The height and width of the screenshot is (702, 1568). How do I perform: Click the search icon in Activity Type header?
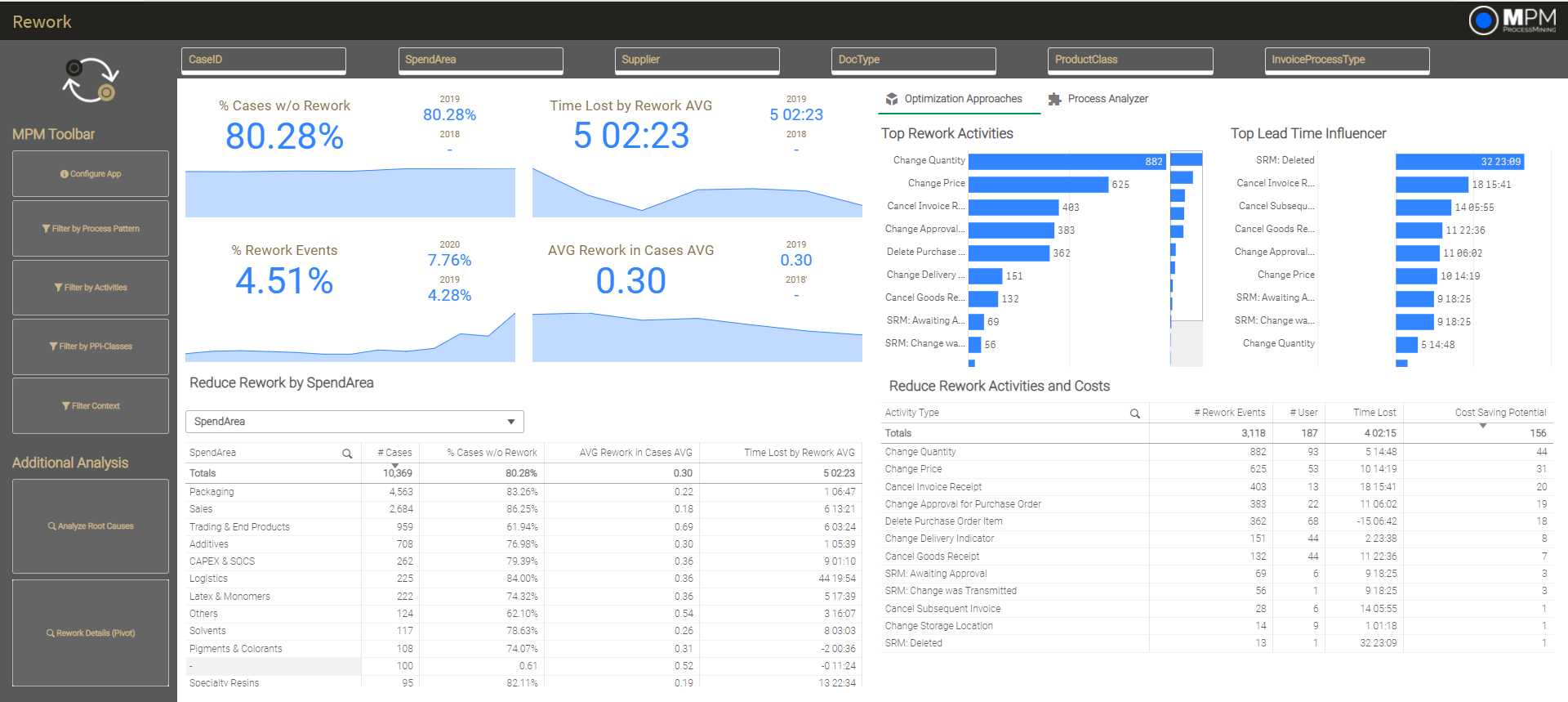point(1134,414)
